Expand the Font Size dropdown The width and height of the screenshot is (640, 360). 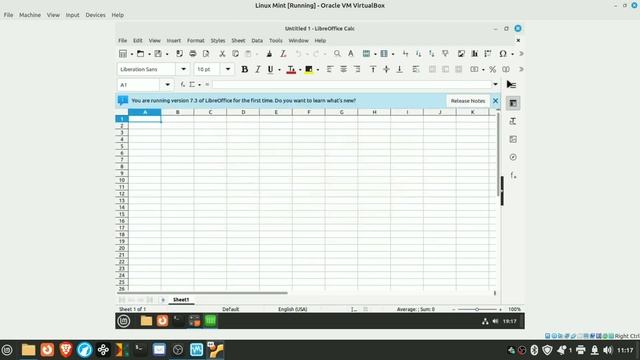(228, 69)
